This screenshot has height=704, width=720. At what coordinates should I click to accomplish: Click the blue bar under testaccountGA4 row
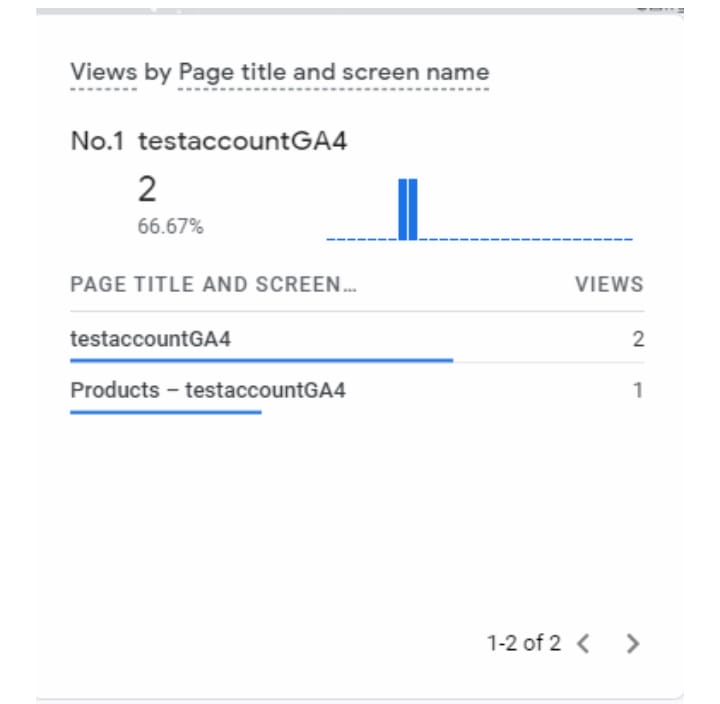tap(262, 360)
